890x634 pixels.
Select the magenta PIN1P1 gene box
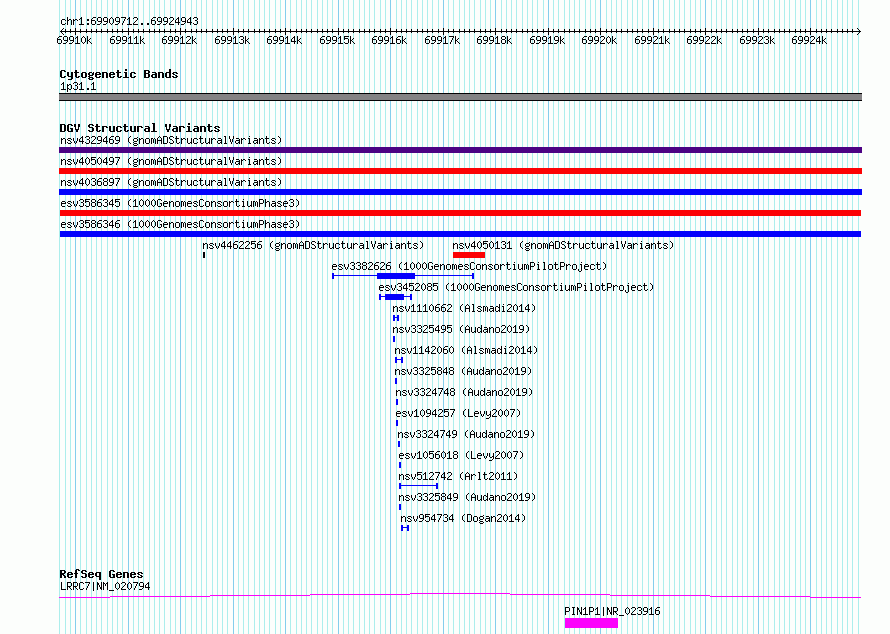point(591,623)
